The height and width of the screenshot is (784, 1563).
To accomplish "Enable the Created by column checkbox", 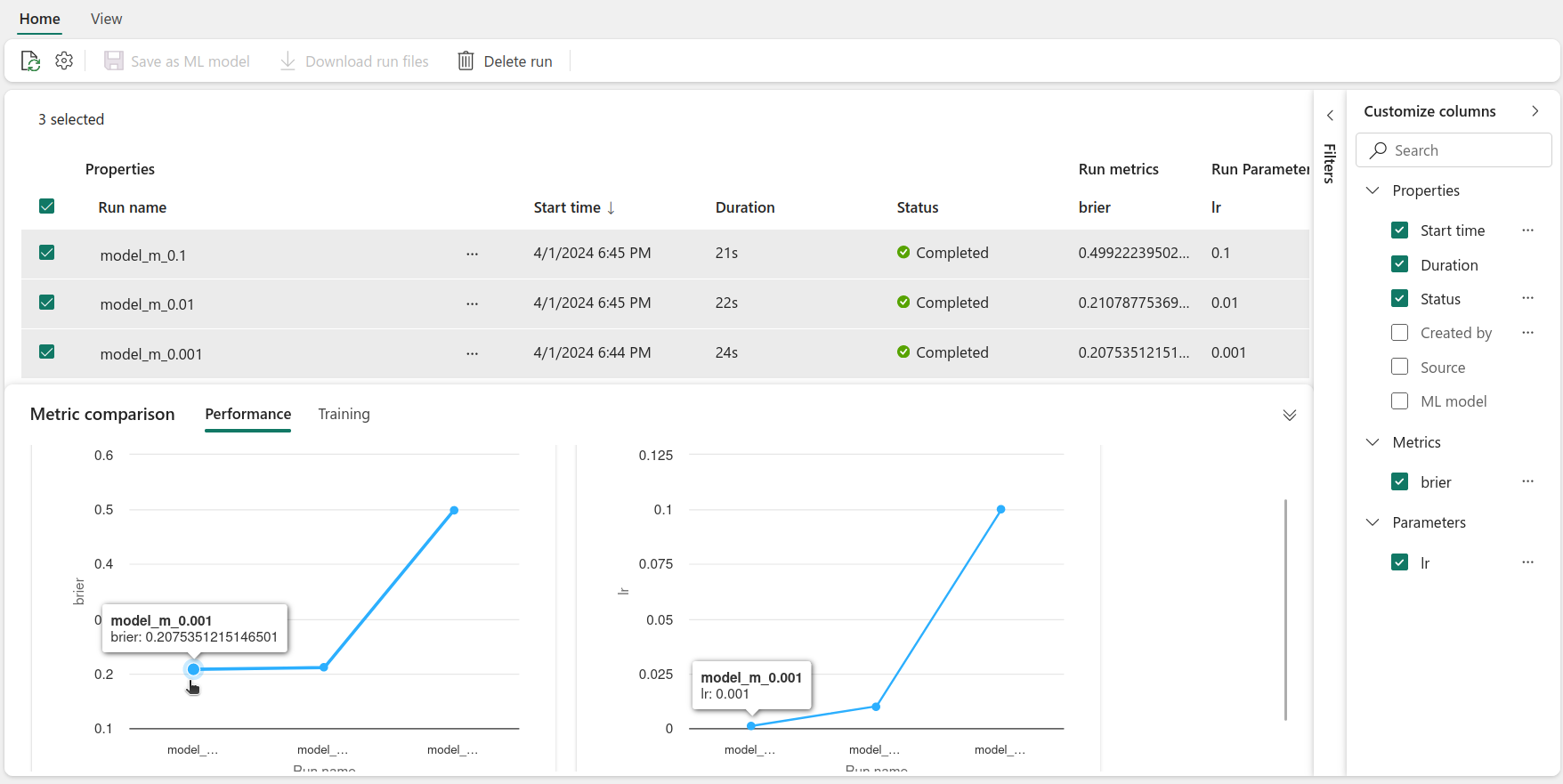I will [x=1399, y=333].
